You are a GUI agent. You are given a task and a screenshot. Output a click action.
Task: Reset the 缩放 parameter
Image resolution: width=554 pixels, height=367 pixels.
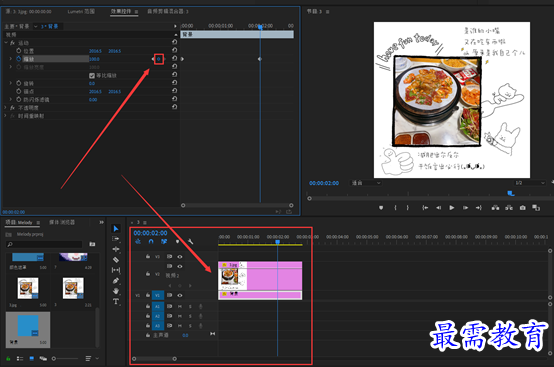tap(175, 58)
